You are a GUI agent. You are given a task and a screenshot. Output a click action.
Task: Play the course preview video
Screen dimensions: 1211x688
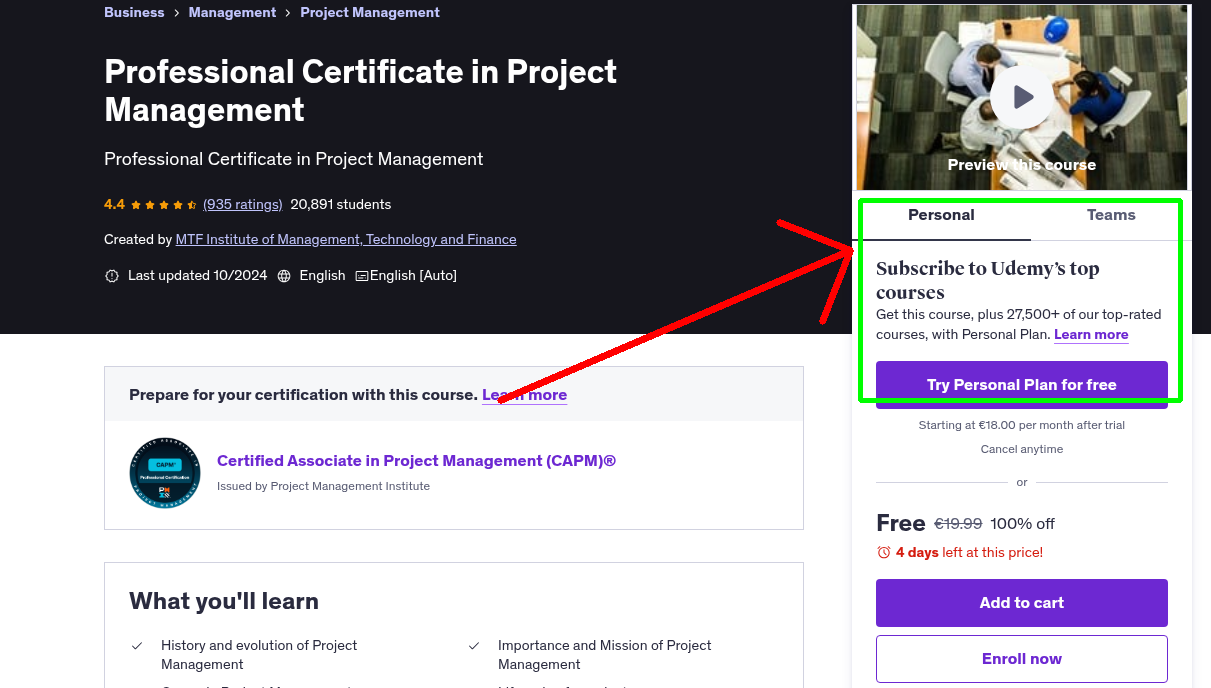(x=1021, y=97)
